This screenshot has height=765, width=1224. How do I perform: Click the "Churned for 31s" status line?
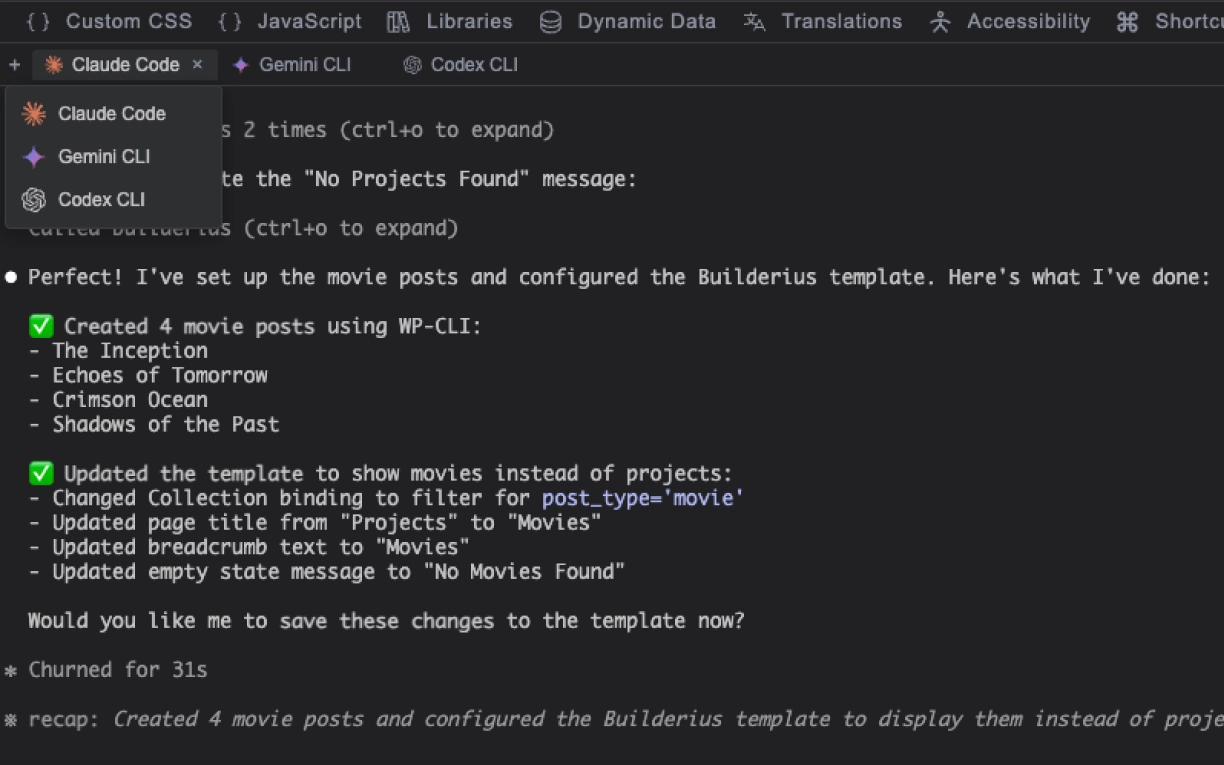click(106, 670)
